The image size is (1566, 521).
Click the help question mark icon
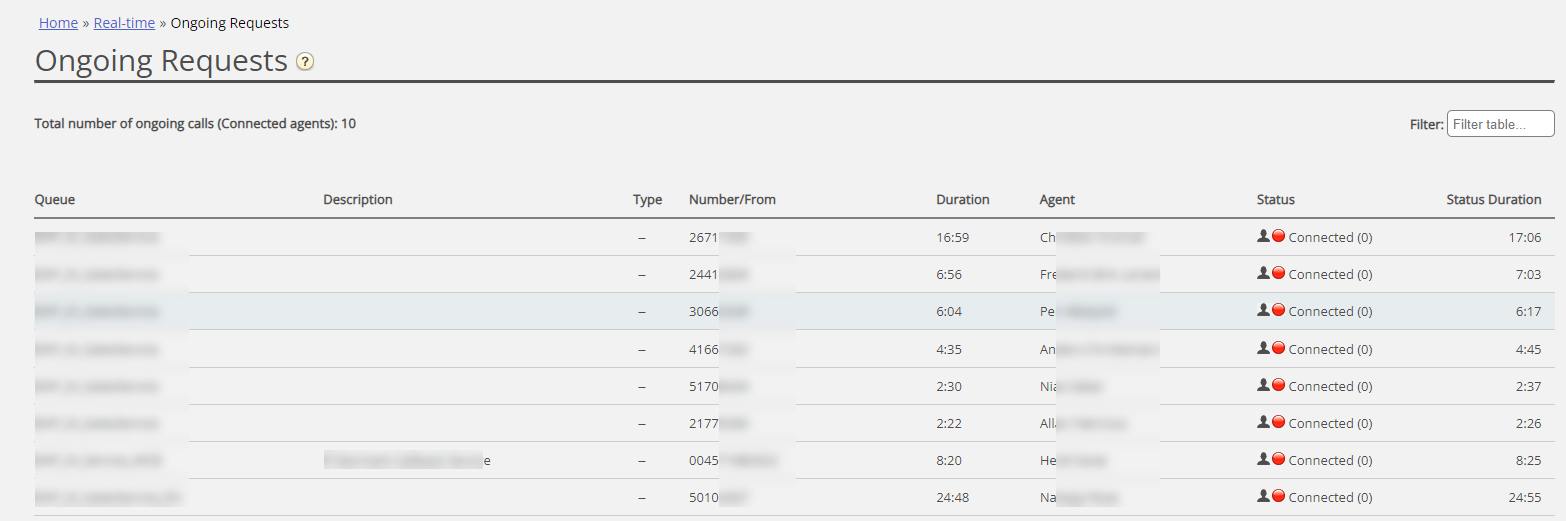[305, 62]
